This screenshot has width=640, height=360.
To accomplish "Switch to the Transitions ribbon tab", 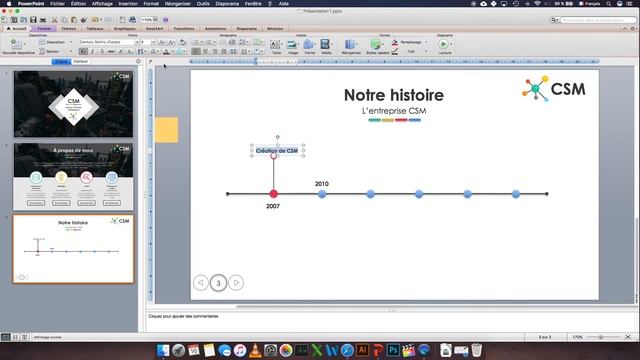I will click(184, 29).
